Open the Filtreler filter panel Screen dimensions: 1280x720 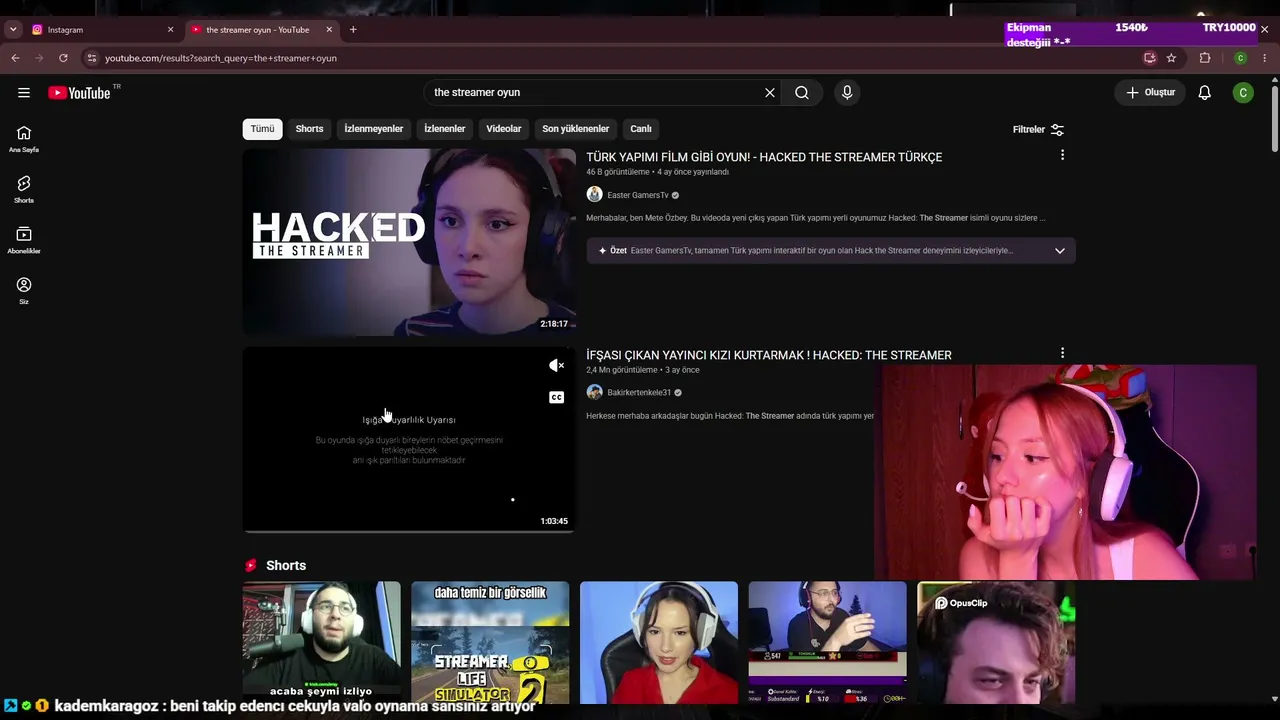click(1038, 130)
